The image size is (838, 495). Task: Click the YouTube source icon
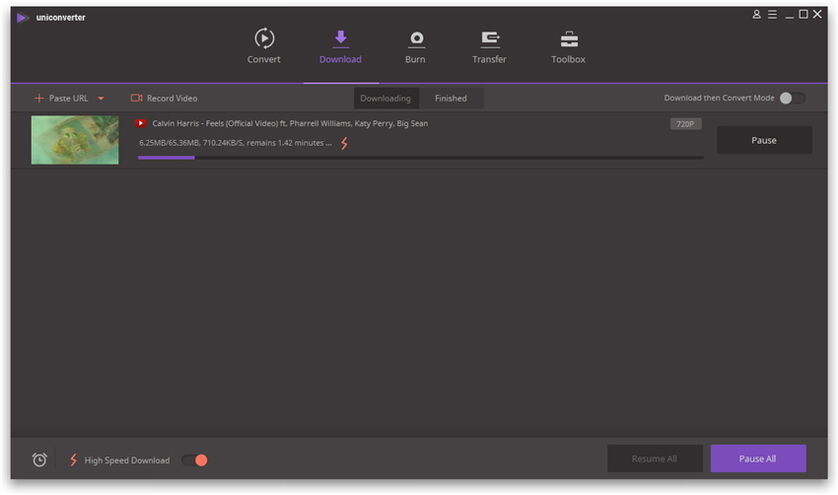click(140, 123)
